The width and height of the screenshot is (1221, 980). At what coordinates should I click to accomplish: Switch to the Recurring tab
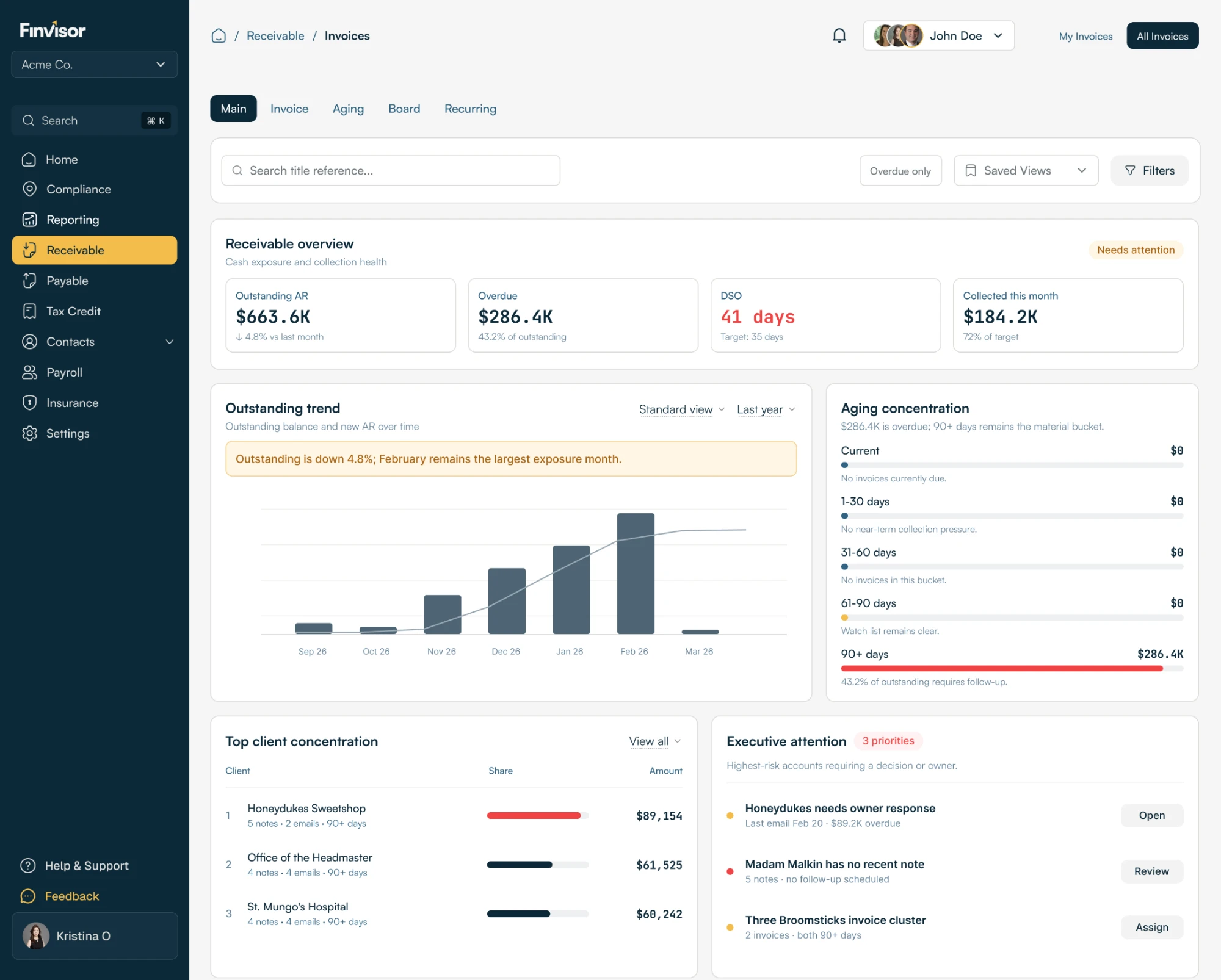click(470, 109)
